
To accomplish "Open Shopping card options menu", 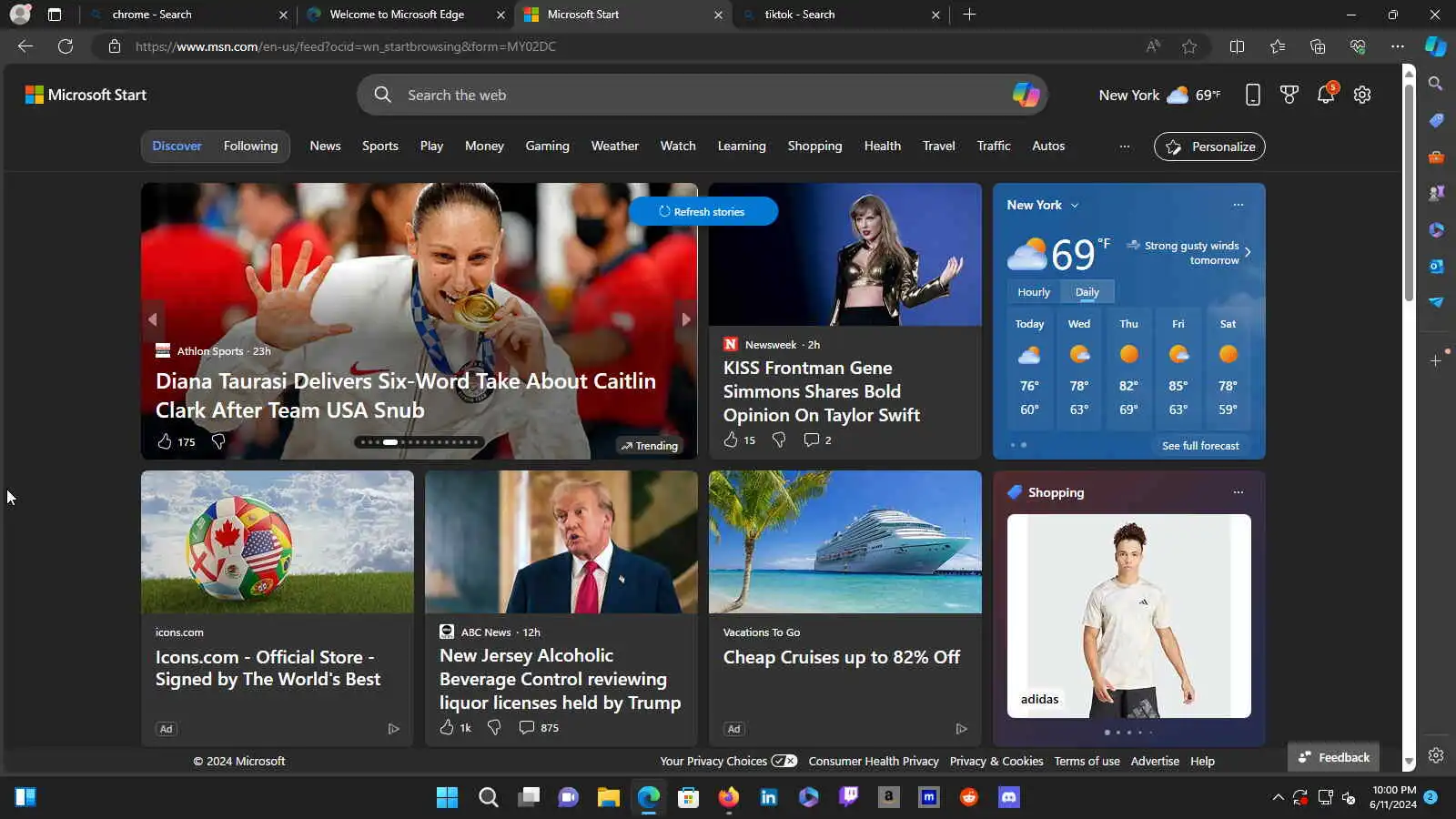I will [x=1239, y=492].
